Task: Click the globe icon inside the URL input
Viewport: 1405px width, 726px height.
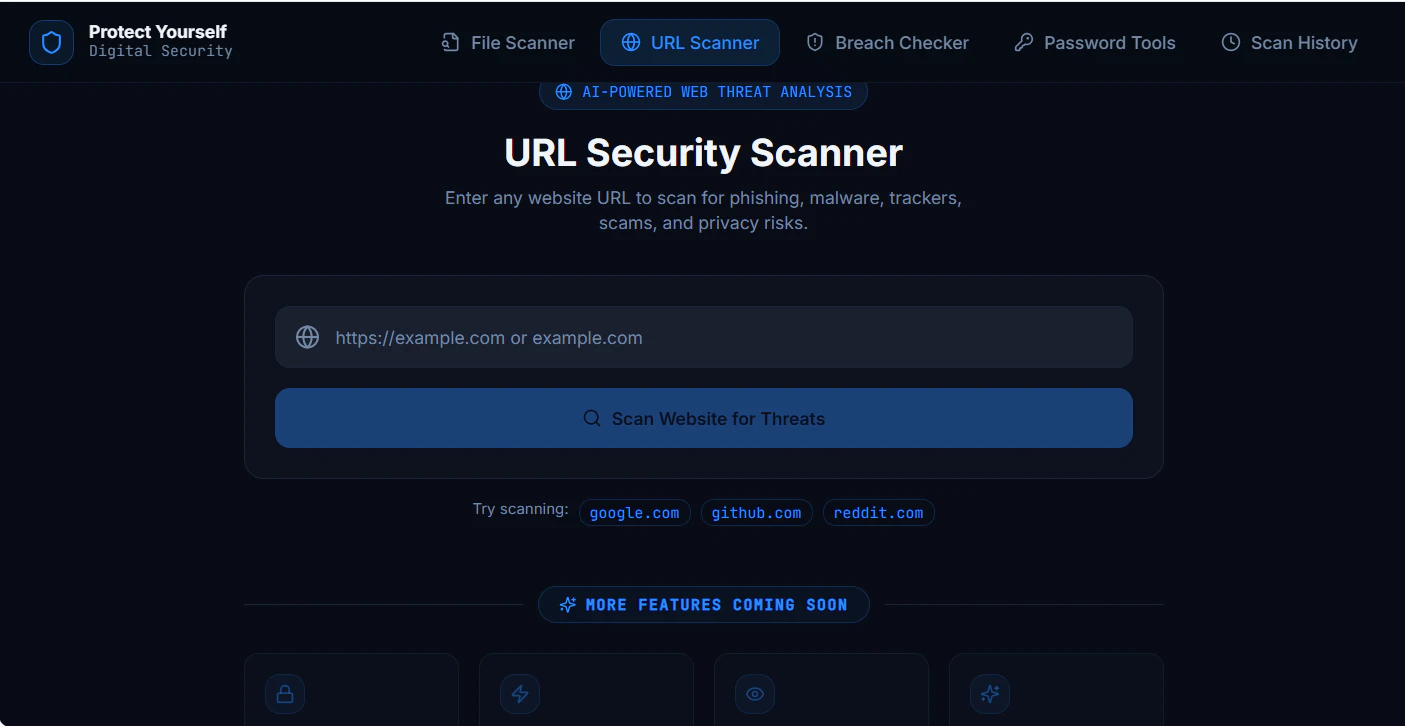Action: pos(307,337)
